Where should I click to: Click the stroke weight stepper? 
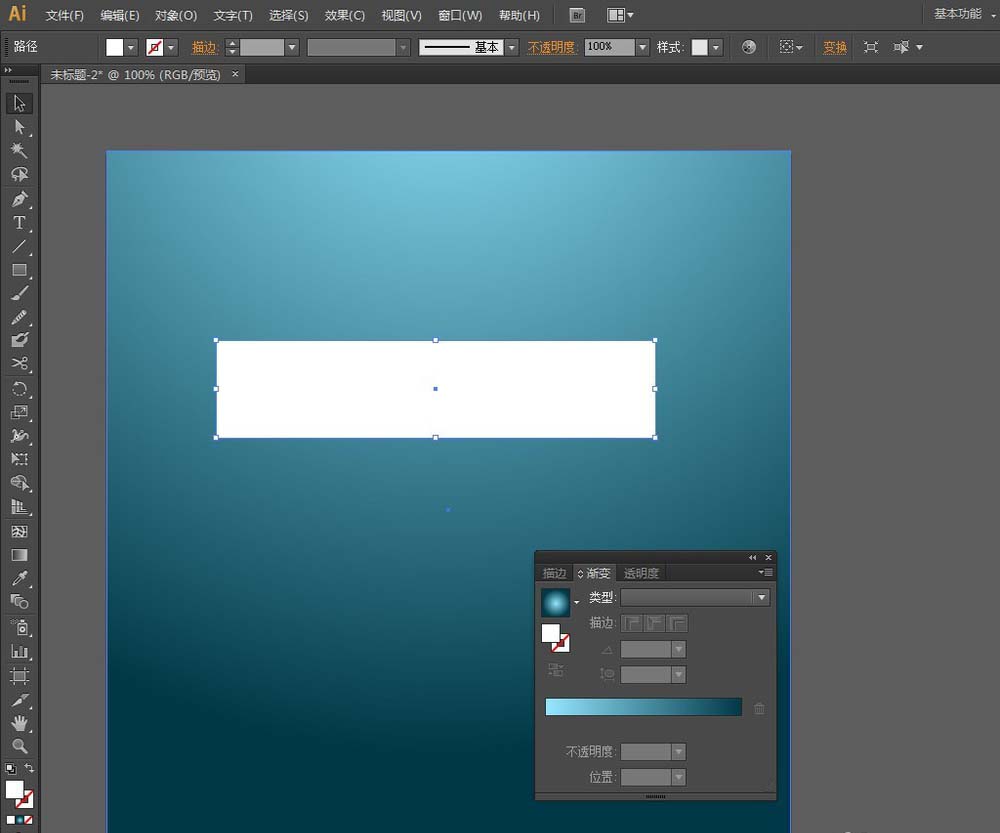[x=232, y=47]
